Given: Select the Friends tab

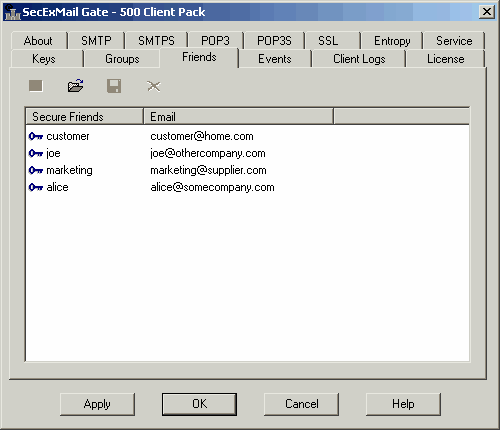Looking at the screenshot, I should 199,57.
